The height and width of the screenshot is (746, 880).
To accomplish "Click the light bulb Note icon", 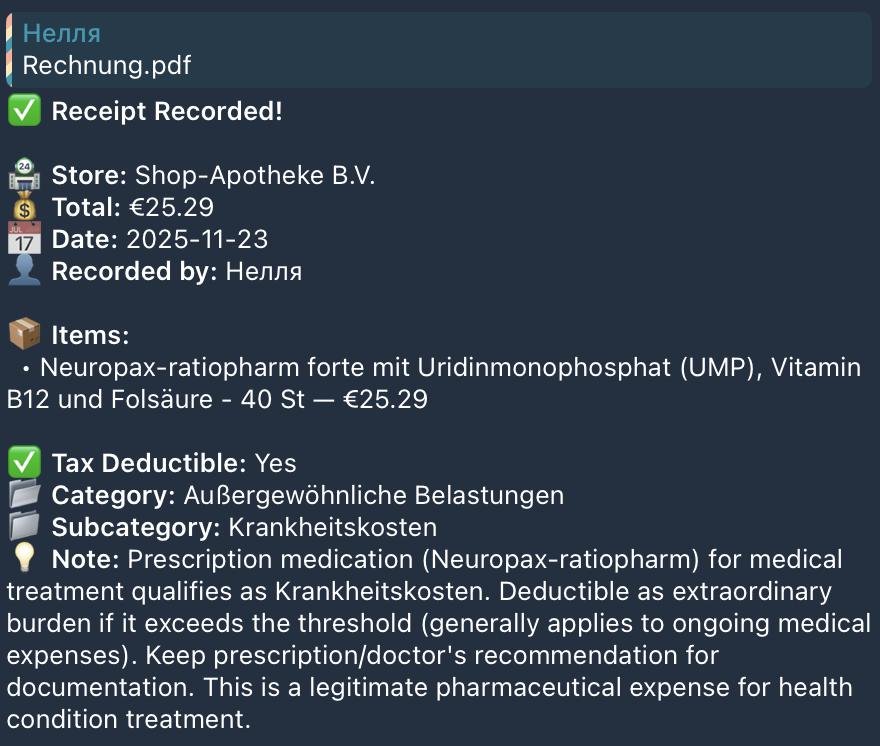I will click(x=24, y=559).
